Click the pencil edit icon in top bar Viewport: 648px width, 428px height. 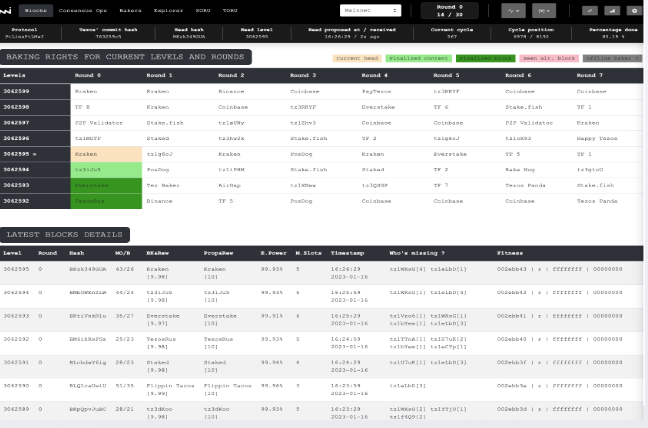pos(590,11)
